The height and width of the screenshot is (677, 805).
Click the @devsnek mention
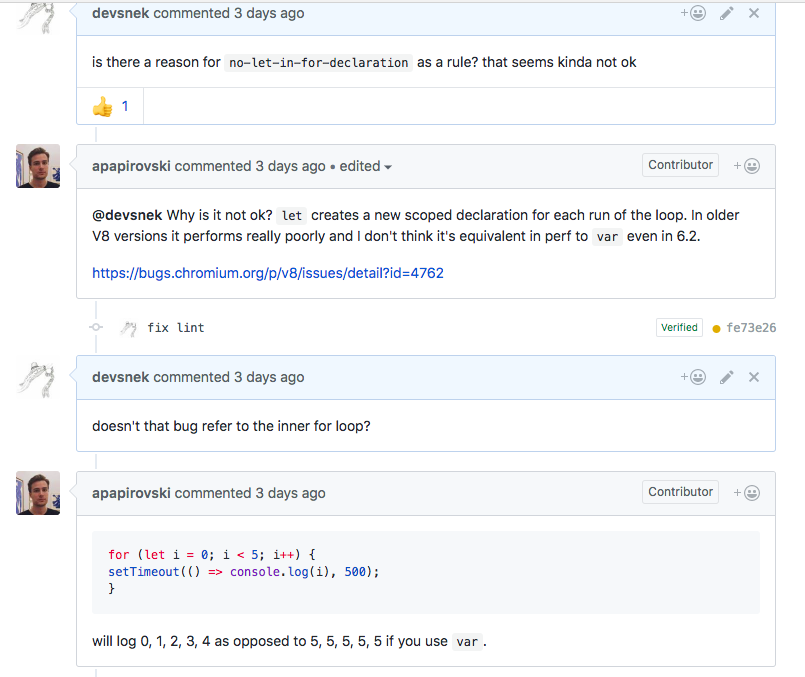(127, 215)
